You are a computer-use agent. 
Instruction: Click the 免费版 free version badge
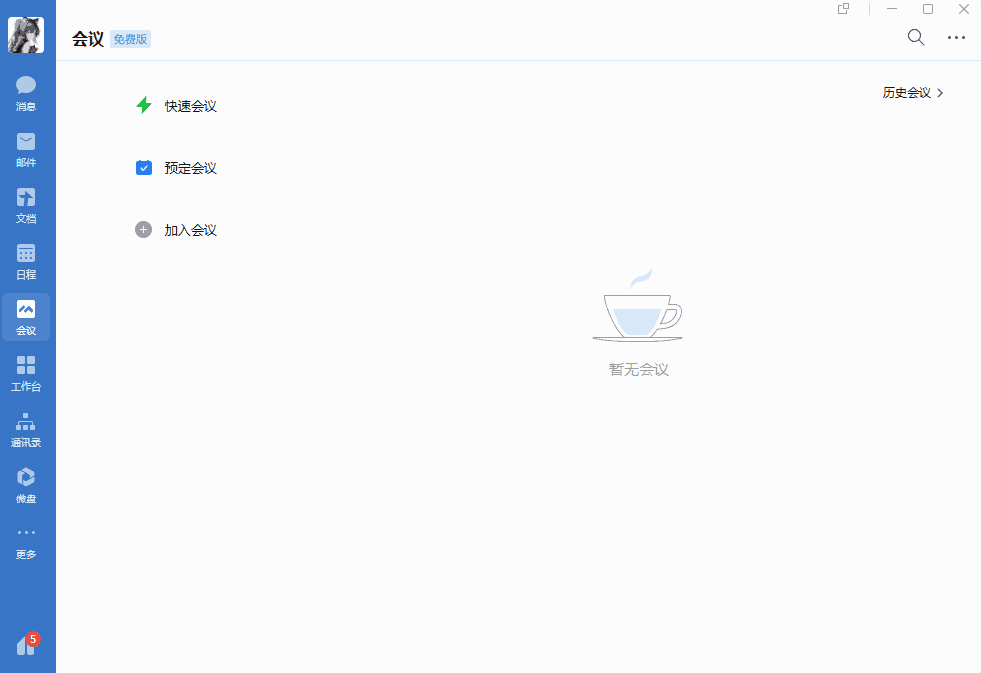pos(131,39)
